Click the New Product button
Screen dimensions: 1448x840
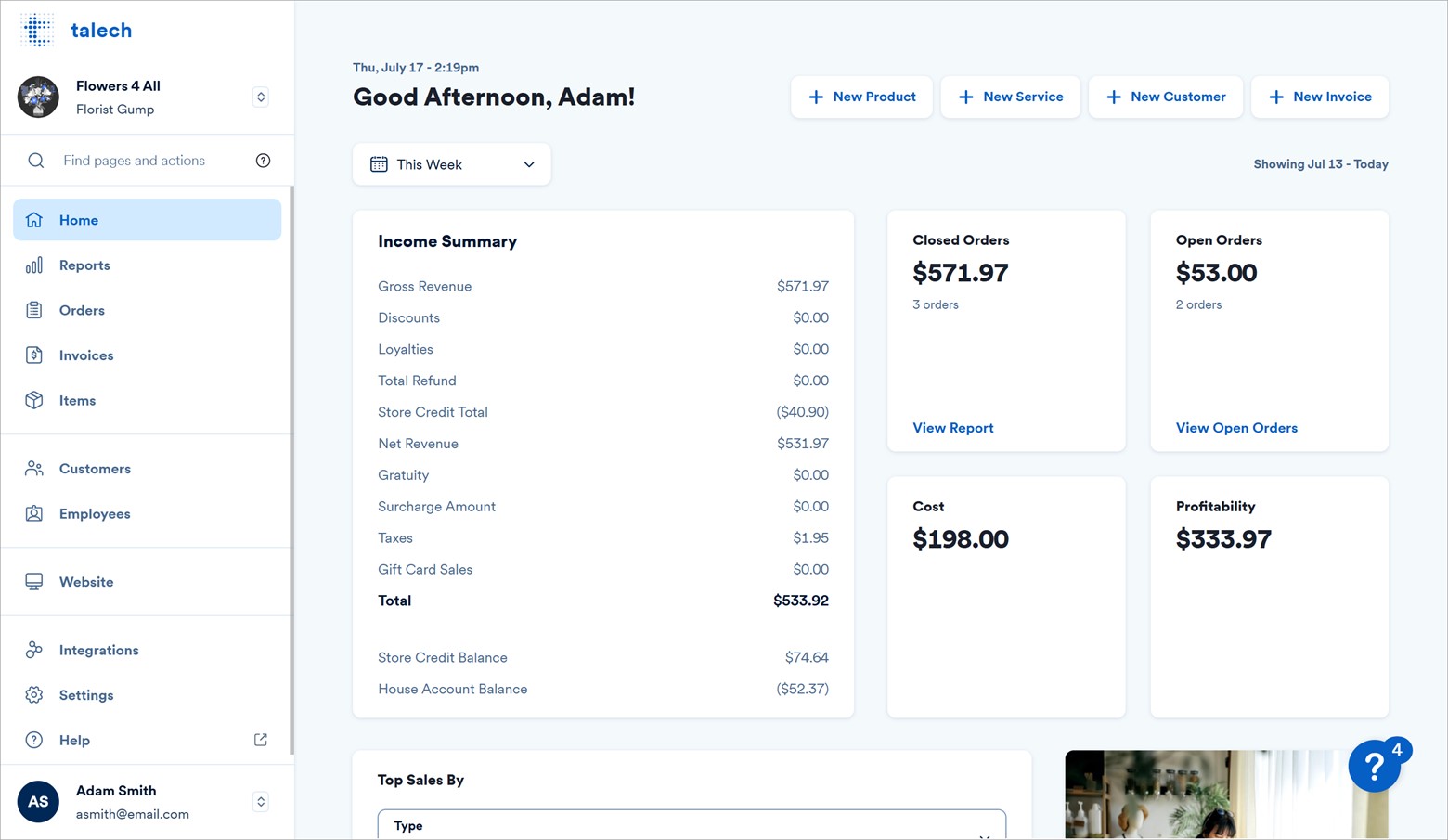click(861, 97)
